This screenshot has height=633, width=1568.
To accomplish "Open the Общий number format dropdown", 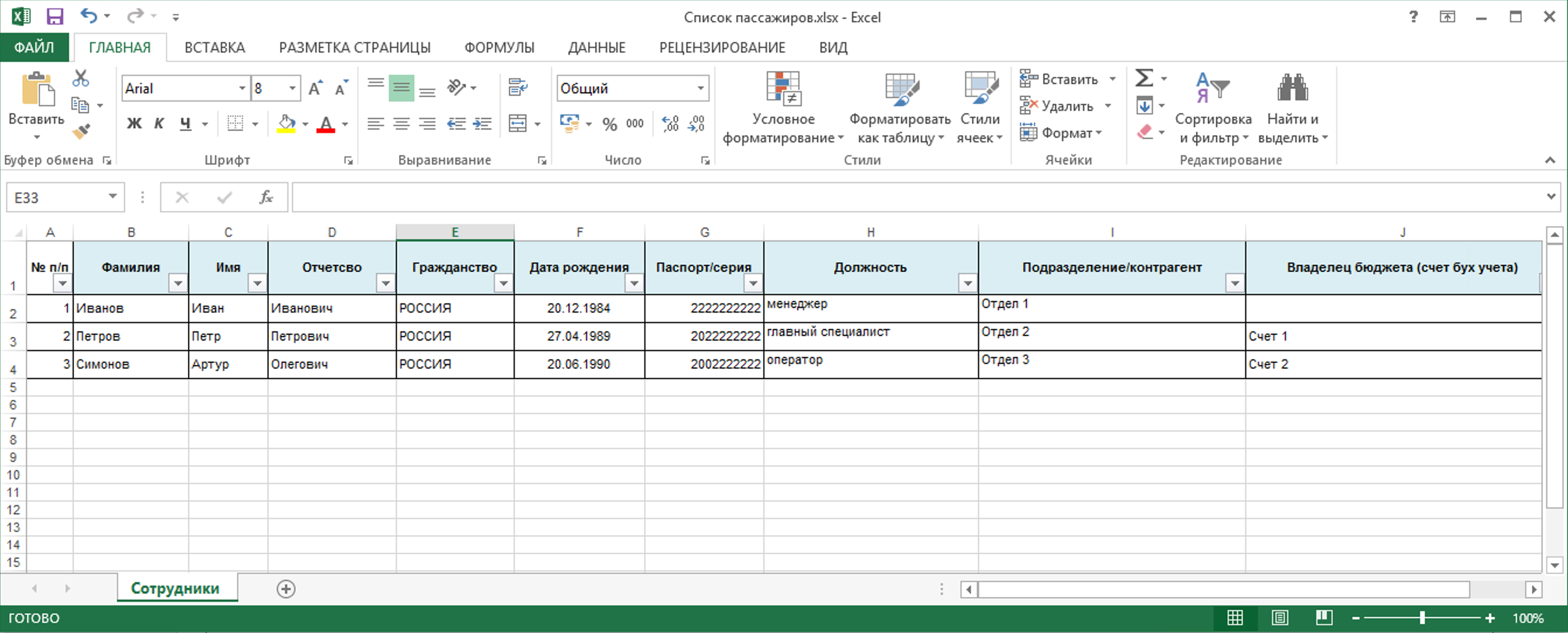I will pos(701,88).
